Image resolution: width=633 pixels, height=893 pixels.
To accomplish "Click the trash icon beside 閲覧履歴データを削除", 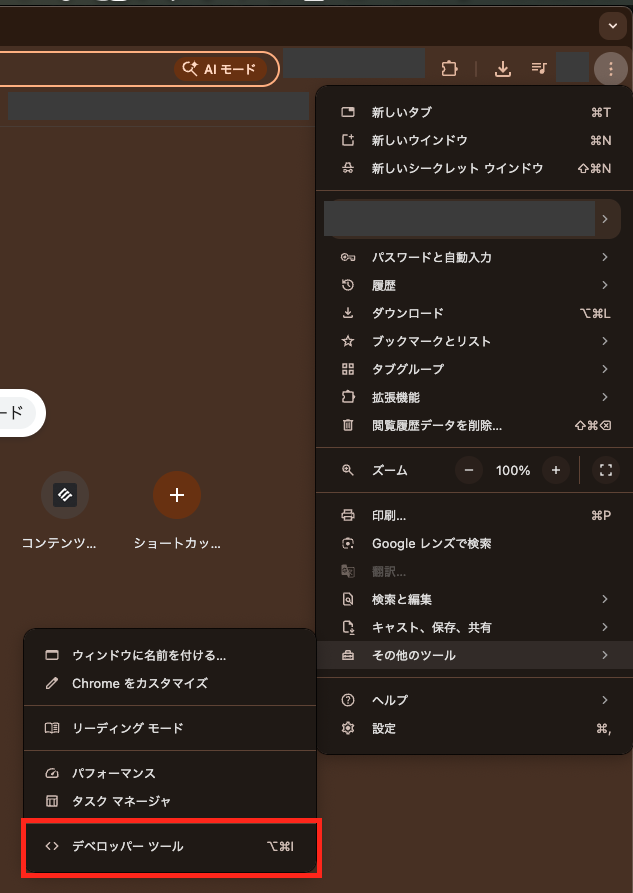I will 348,425.
